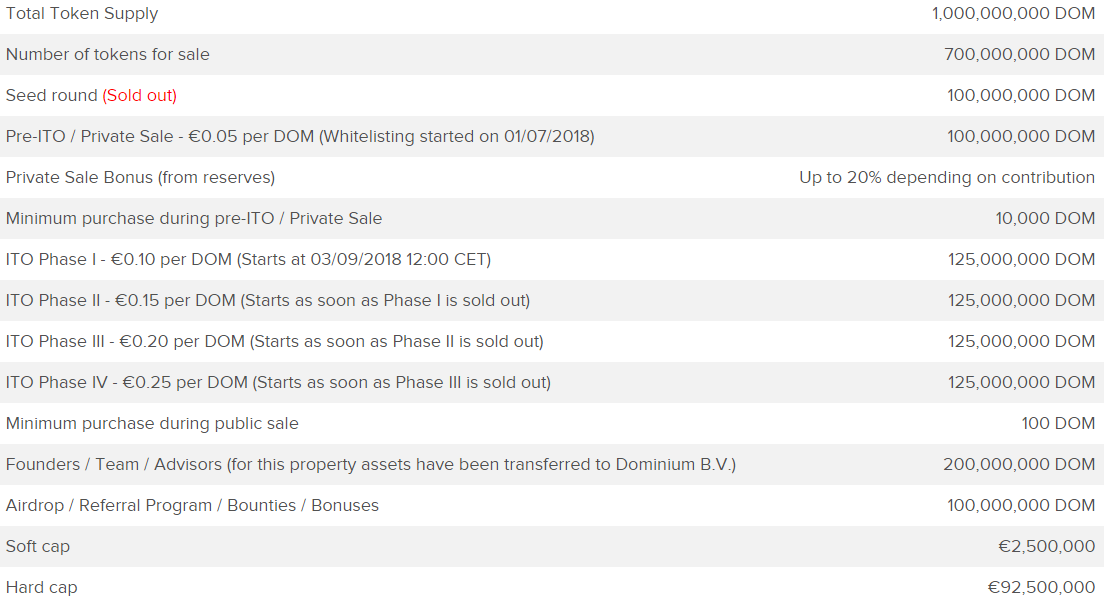Click the ITO Phase I row text
Image resolution: width=1104 pixels, height=599 pixels.
[x=249, y=260]
